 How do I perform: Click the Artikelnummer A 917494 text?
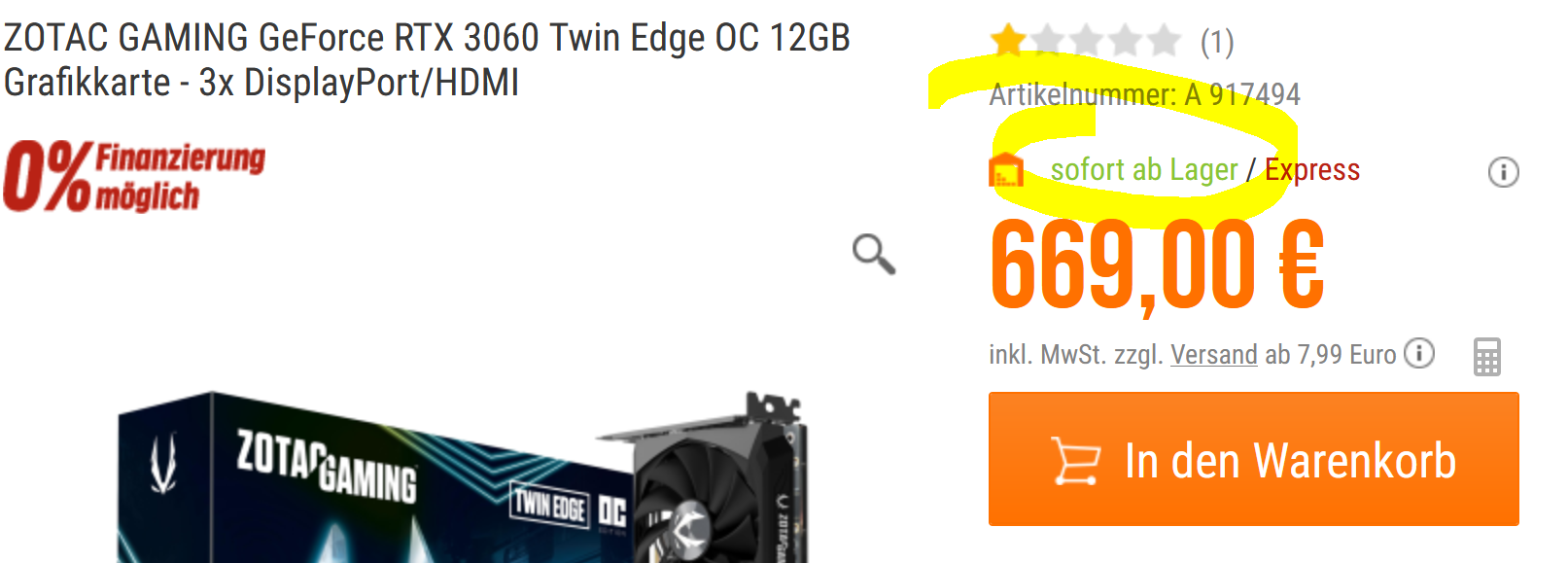[x=1144, y=94]
